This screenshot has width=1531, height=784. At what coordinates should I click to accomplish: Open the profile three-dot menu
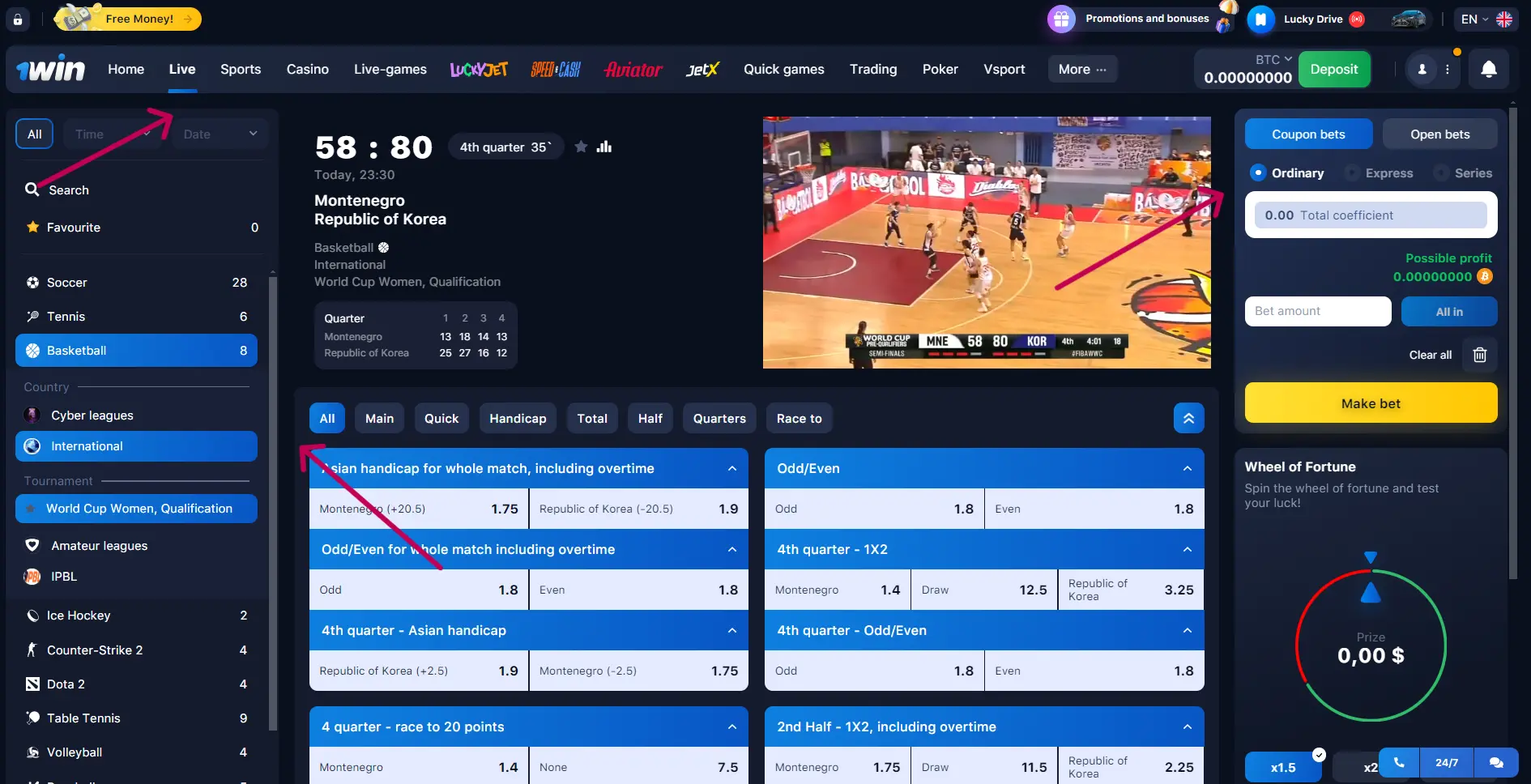coord(1448,70)
